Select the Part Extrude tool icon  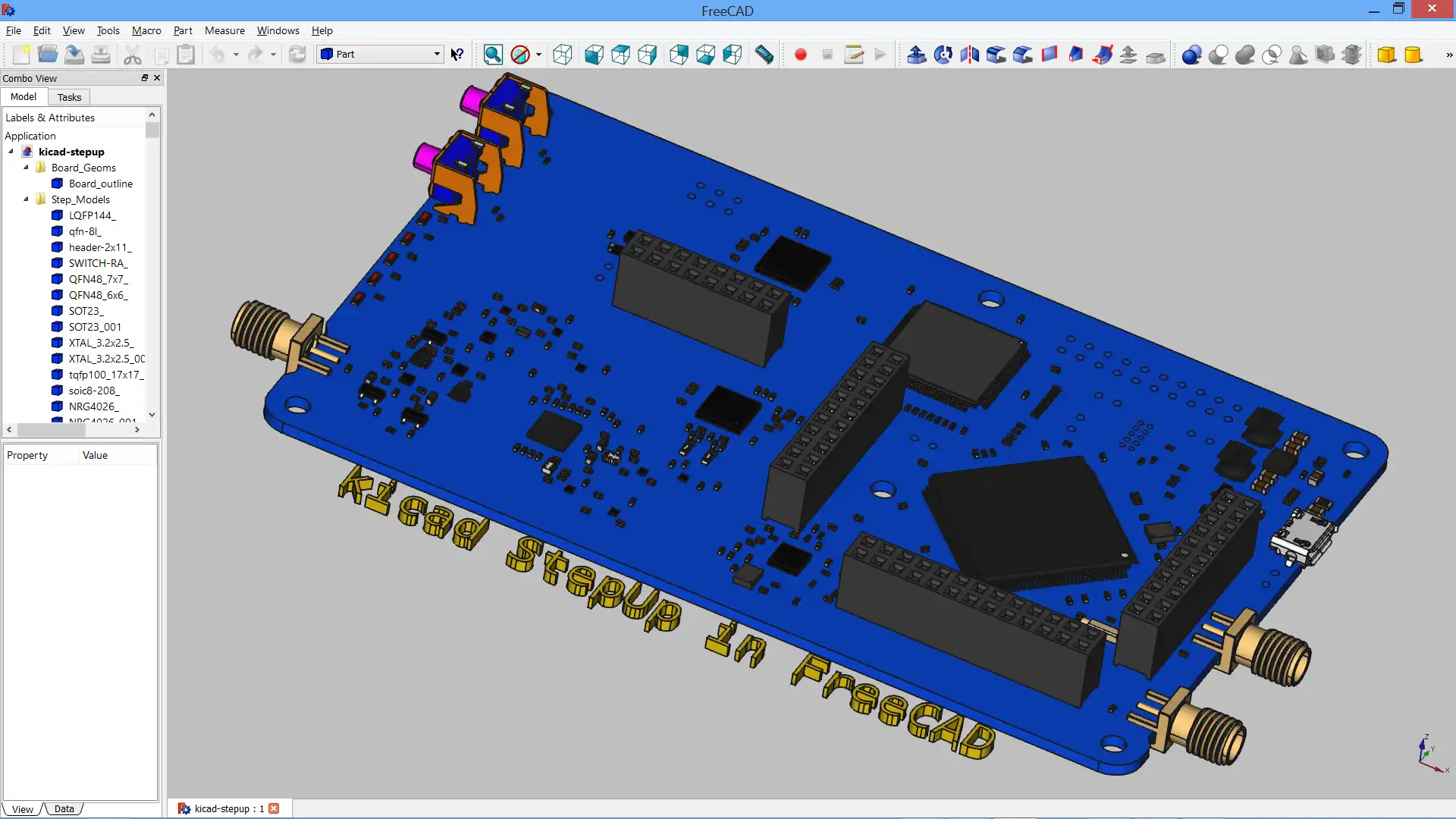[x=916, y=54]
